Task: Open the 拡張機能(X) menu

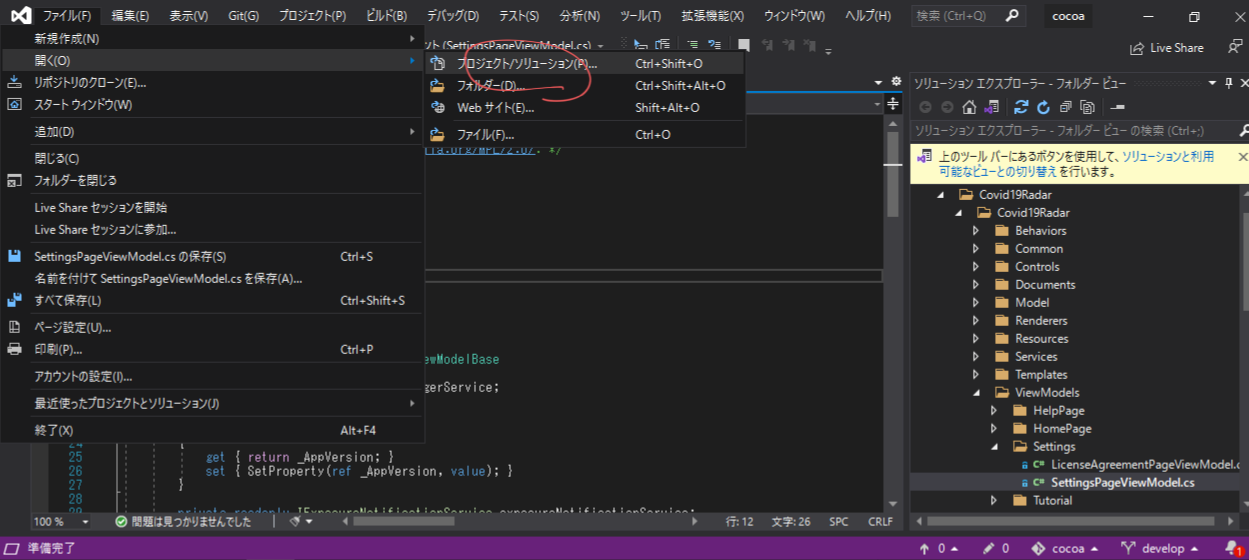Action: (x=712, y=16)
